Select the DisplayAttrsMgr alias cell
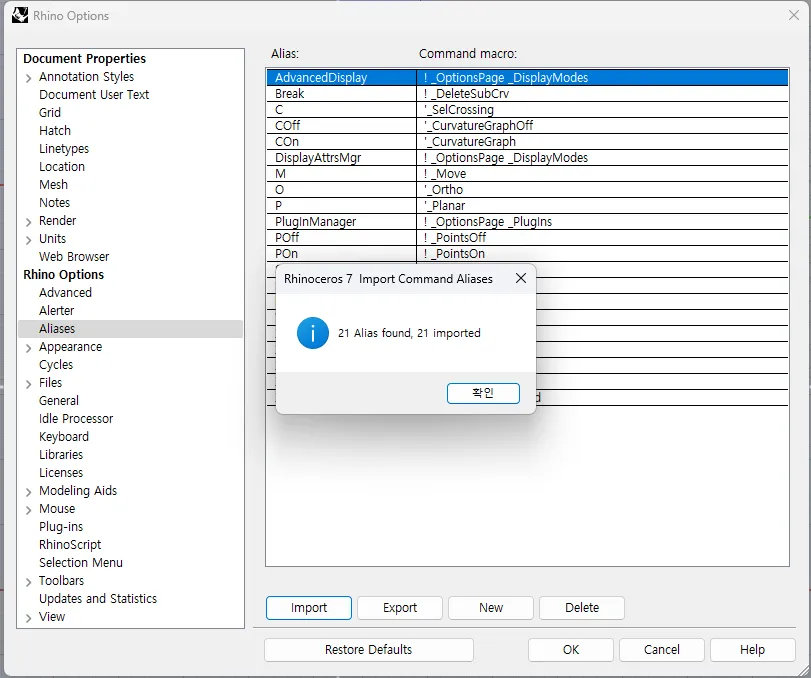The height and width of the screenshot is (678, 811). coord(341,158)
